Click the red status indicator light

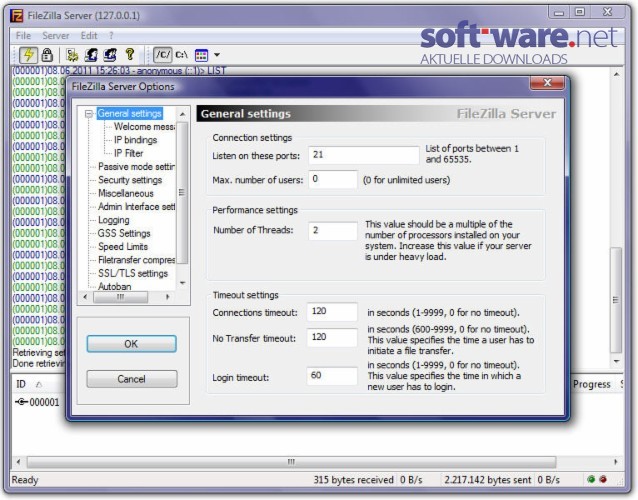603,479
